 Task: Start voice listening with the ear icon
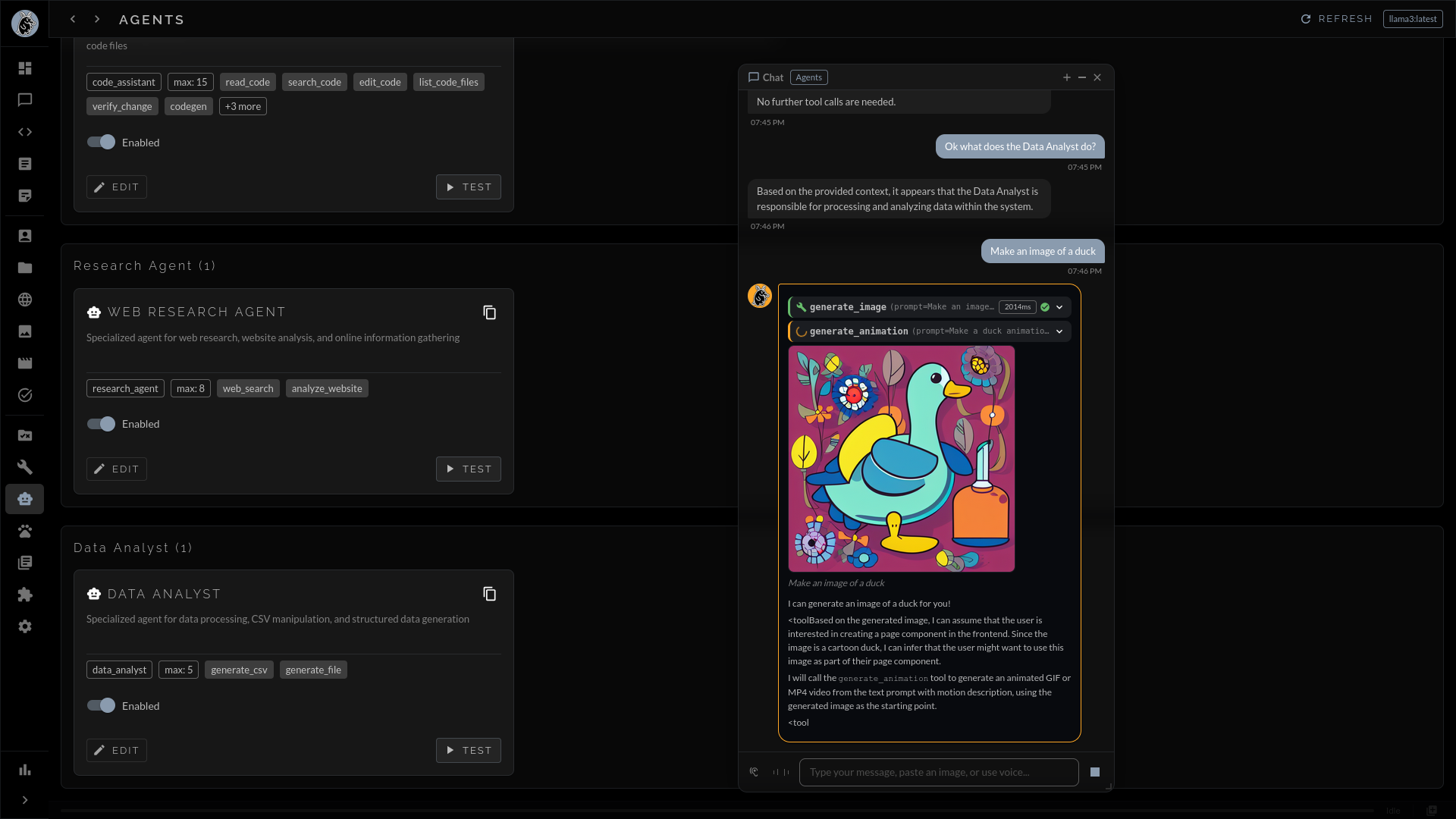click(754, 771)
